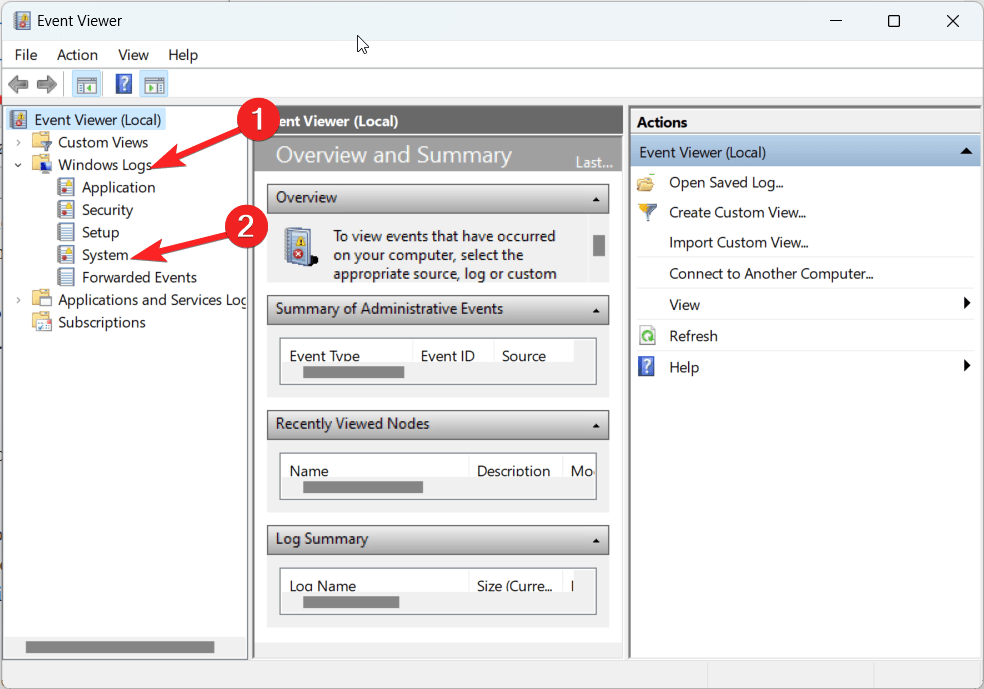Click Refresh in the Actions pane
Screen dimensions: 984x689
(x=693, y=336)
